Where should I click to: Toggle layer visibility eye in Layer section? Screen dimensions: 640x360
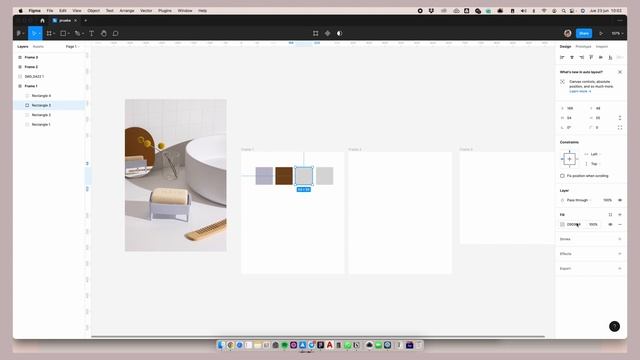620,200
